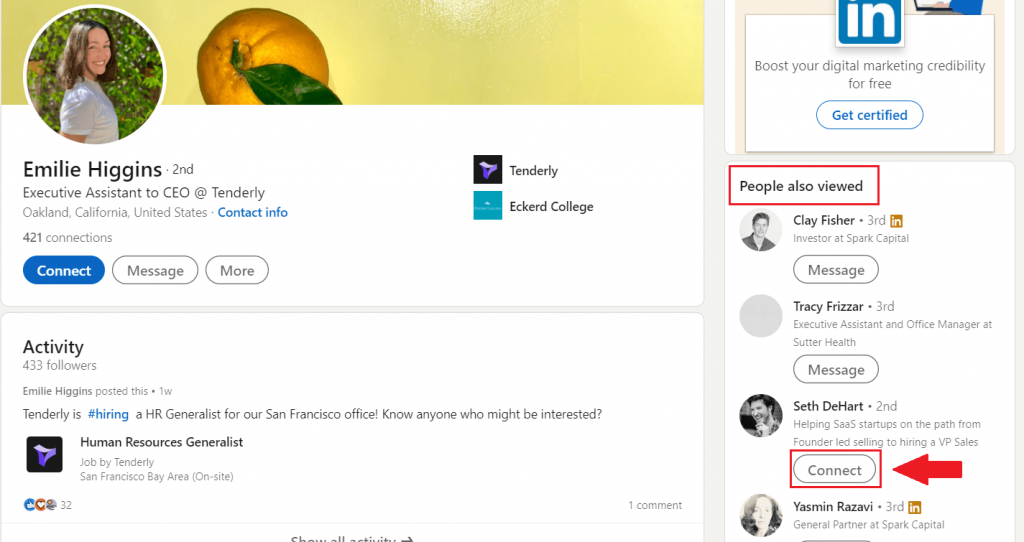This screenshot has height=542, width=1024.
Task: Click the Activity section heading
Action: point(54,347)
